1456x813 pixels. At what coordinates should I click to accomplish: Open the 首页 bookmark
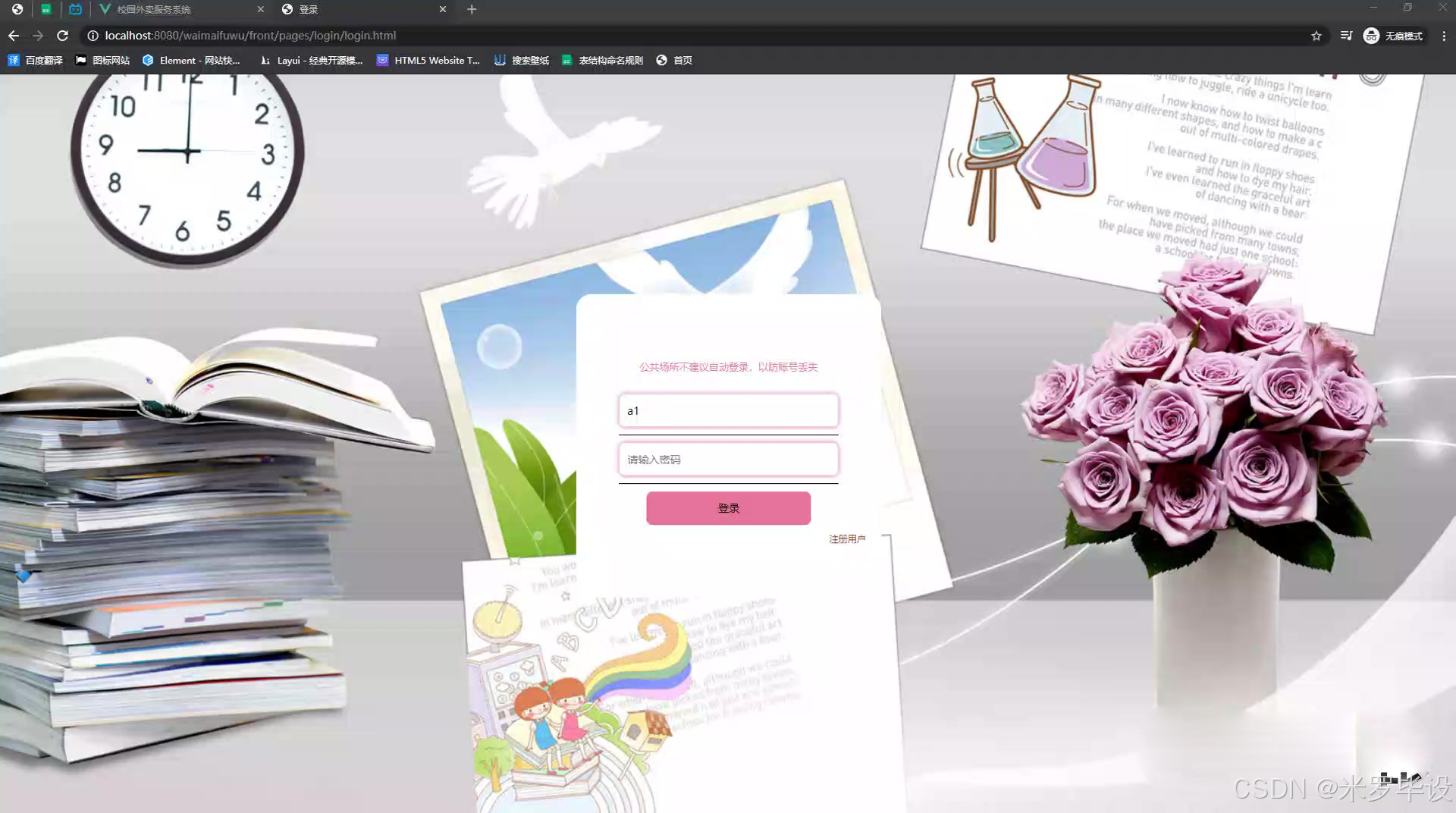point(674,60)
